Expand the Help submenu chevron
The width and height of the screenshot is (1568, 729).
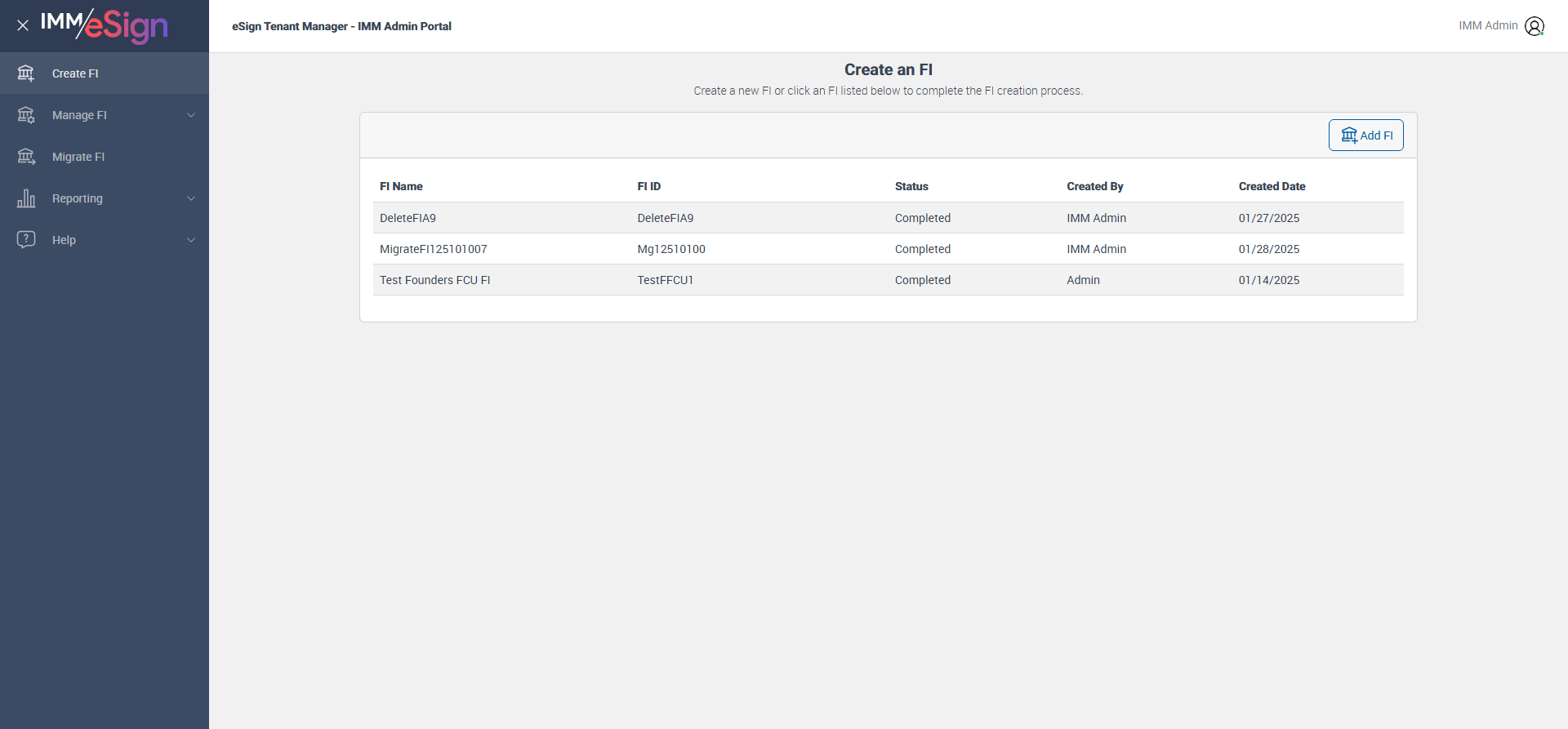pyautogui.click(x=191, y=240)
